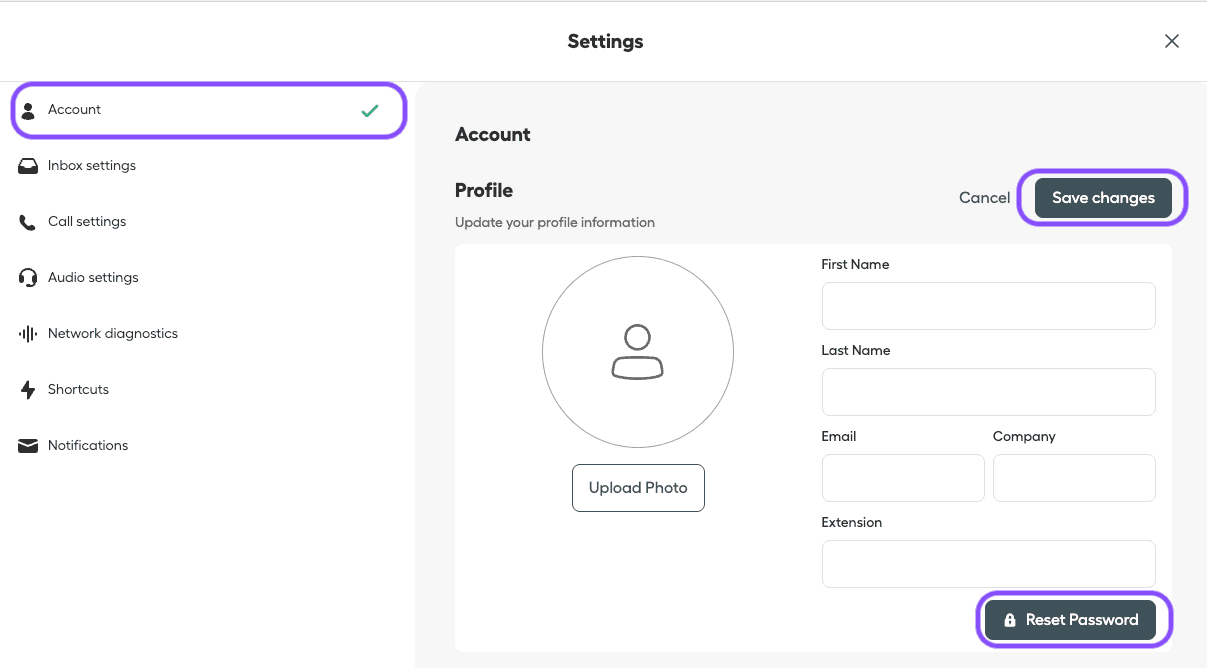Click the Audio settings headset icon
The width and height of the screenshot is (1207, 668).
tap(28, 278)
